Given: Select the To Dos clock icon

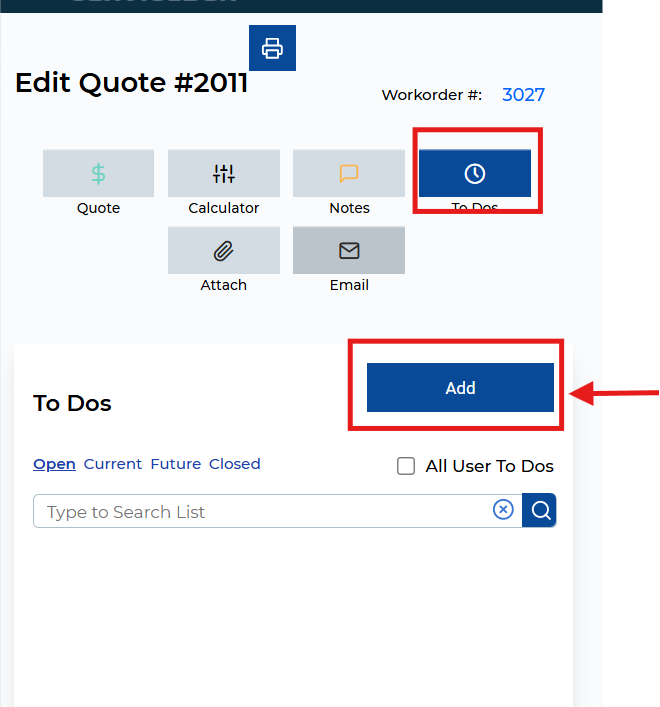Looking at the screenshot, I should 475,174.
